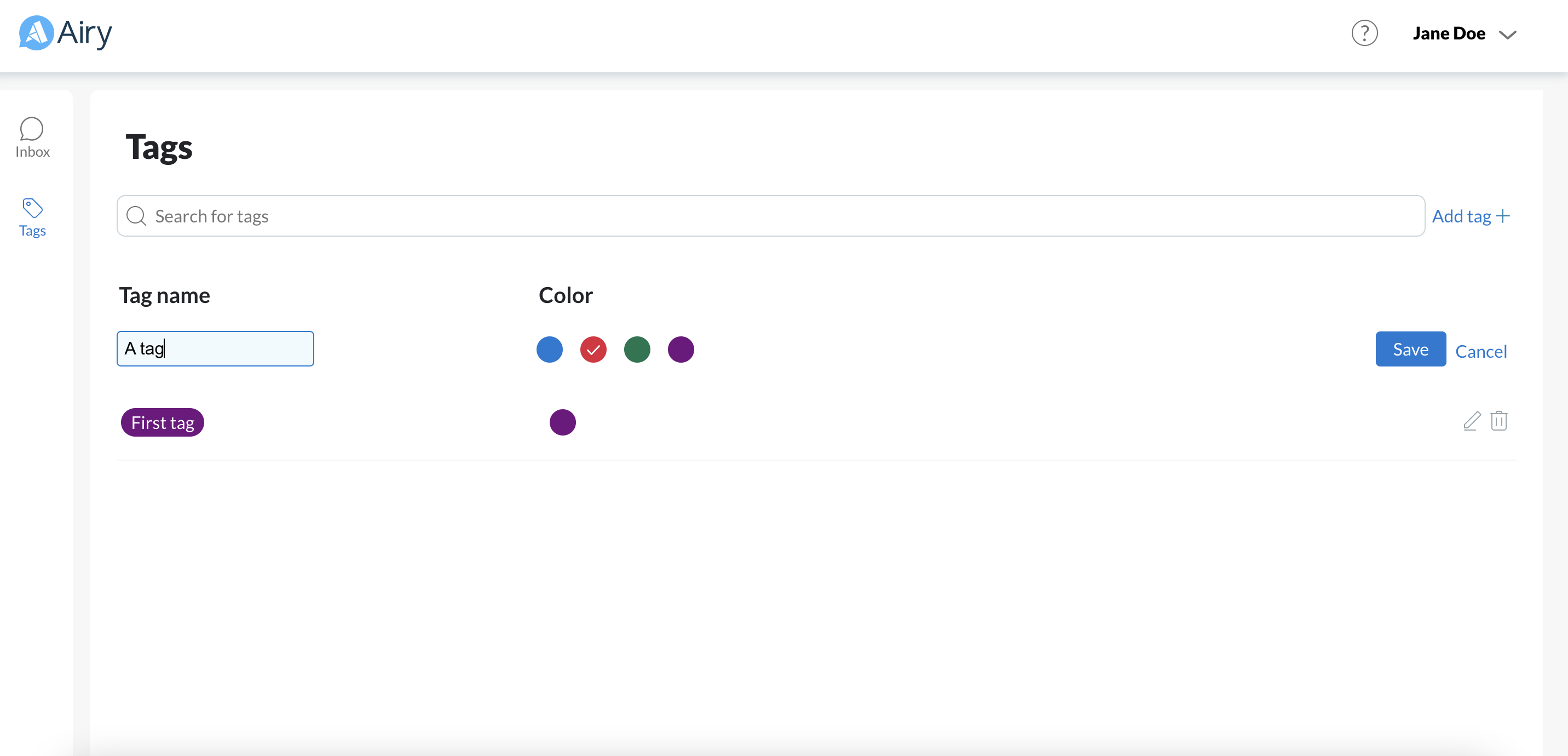Pick the purple color in new tag row
The height and width of the screenshot is (756, 1568).
point(681,349)
